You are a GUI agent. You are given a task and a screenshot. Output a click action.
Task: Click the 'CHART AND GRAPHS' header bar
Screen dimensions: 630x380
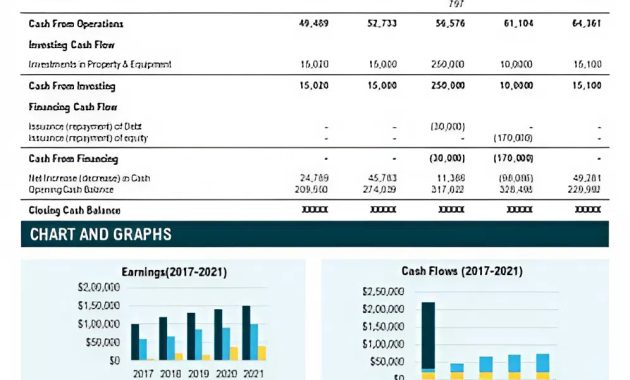[x=315, y=234]
